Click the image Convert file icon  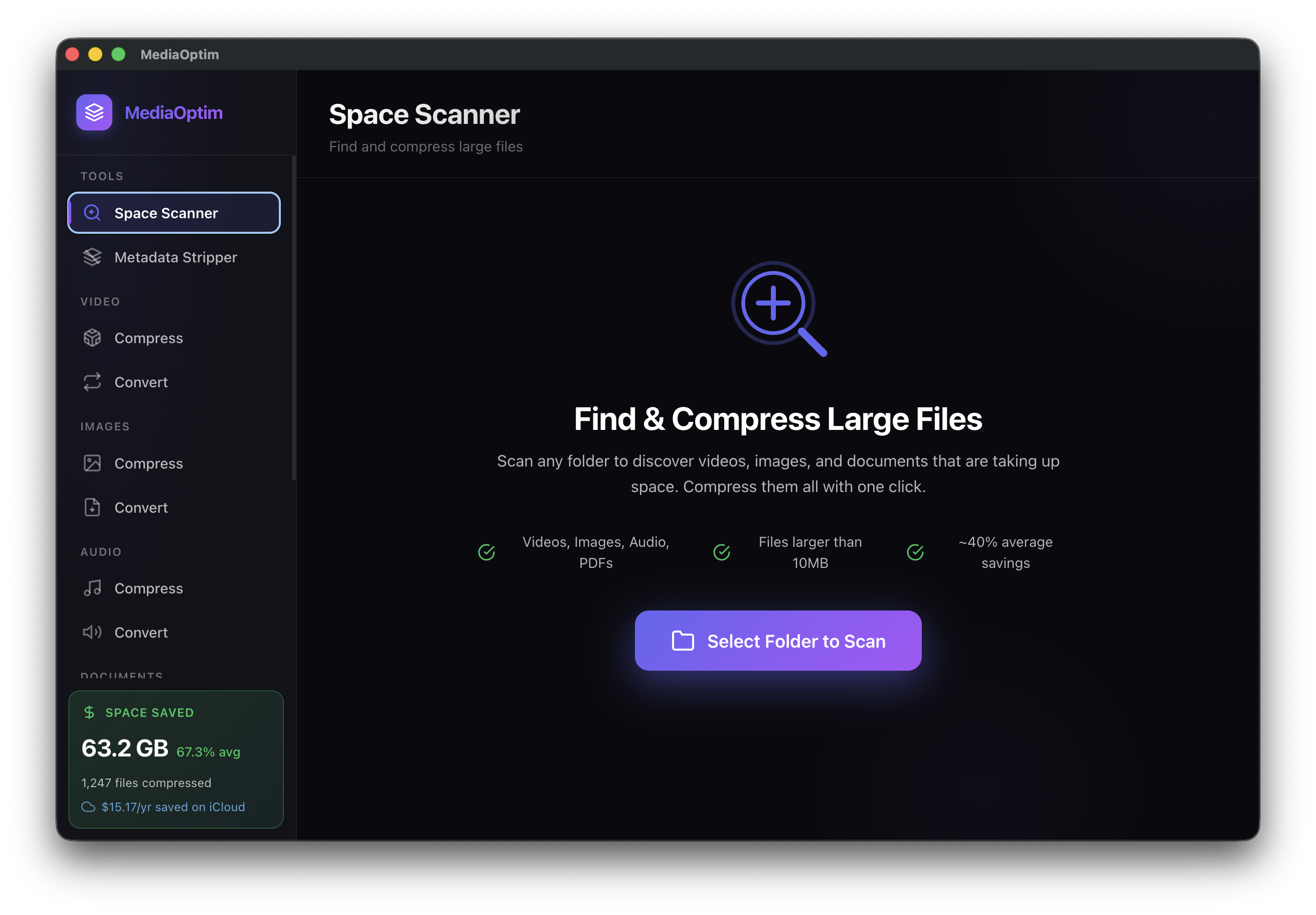point(92,507)
